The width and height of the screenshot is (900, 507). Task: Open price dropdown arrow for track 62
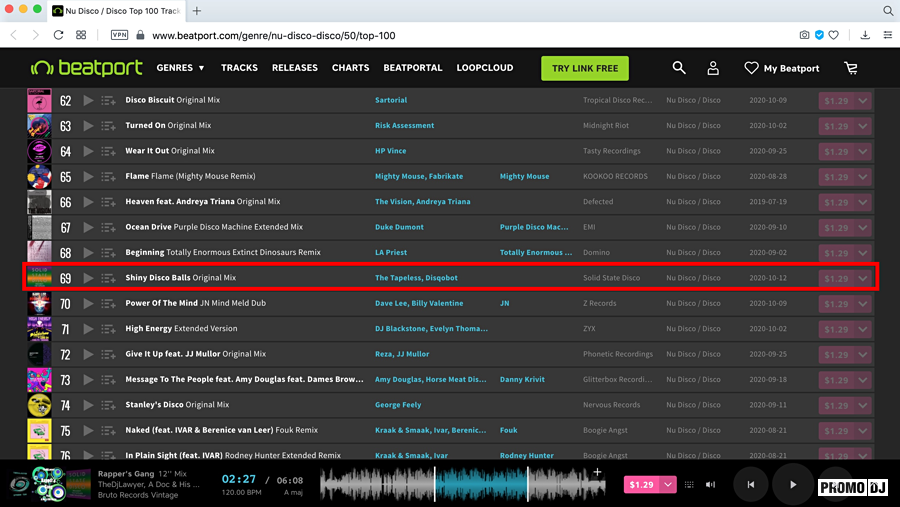863,101
